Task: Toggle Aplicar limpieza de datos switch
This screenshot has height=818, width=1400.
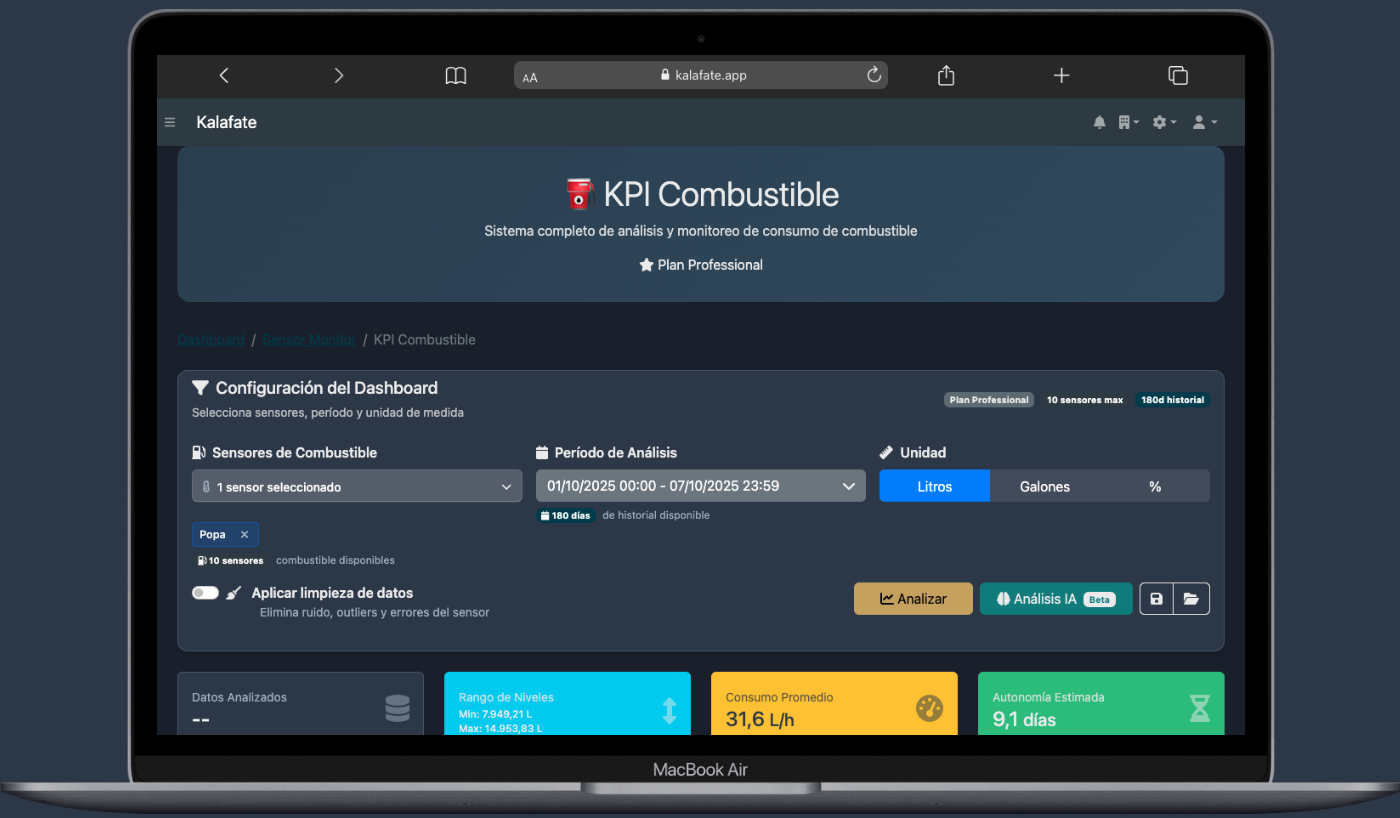Action: 205,593
